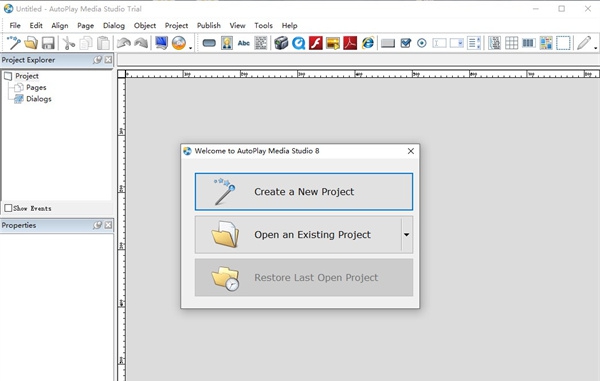The height and width of the screenshot is (381, 600).
Task: Select the Dialogs node in Project Explorer
Action: click(x=39, y=99)
